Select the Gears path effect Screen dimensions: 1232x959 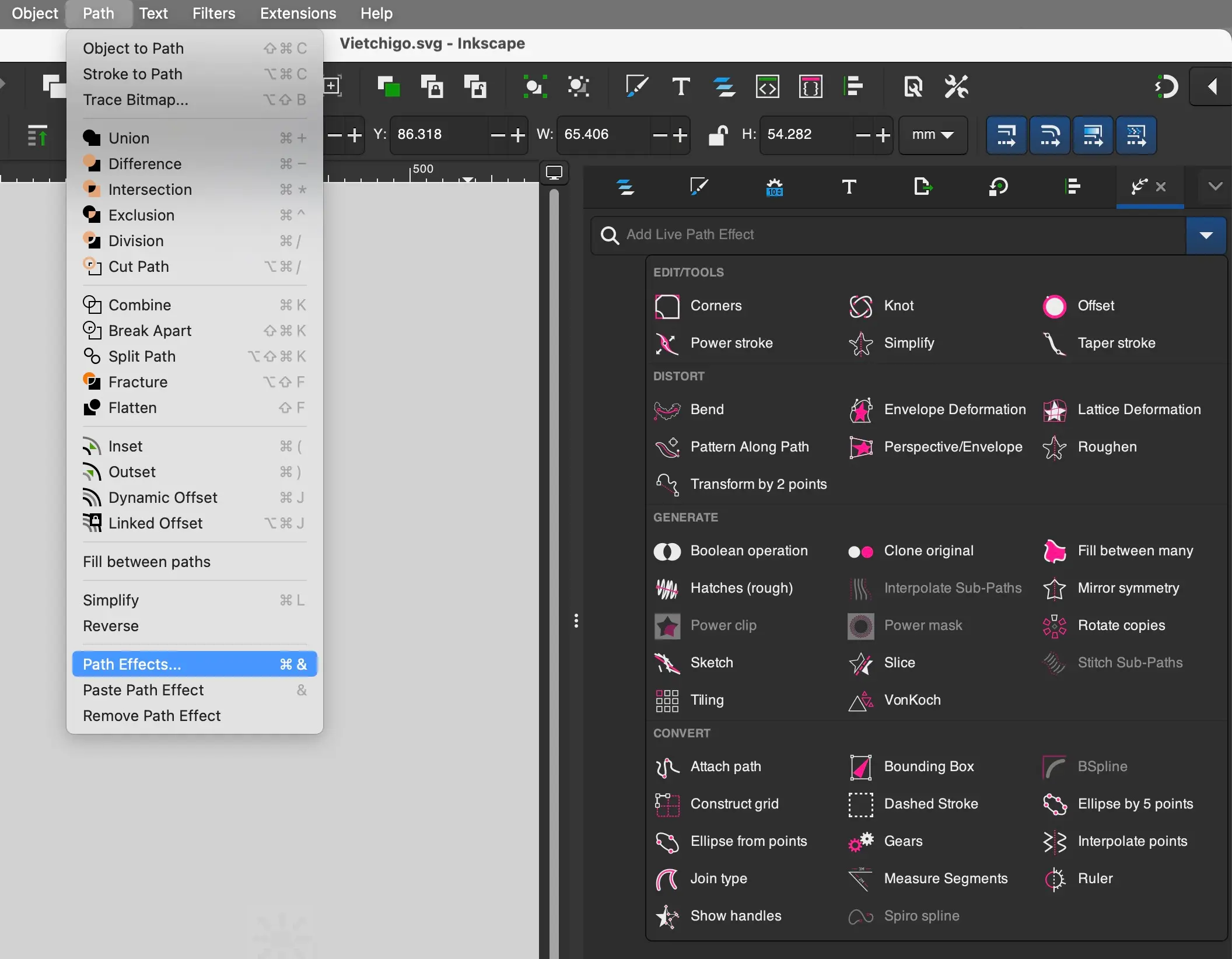903,841
